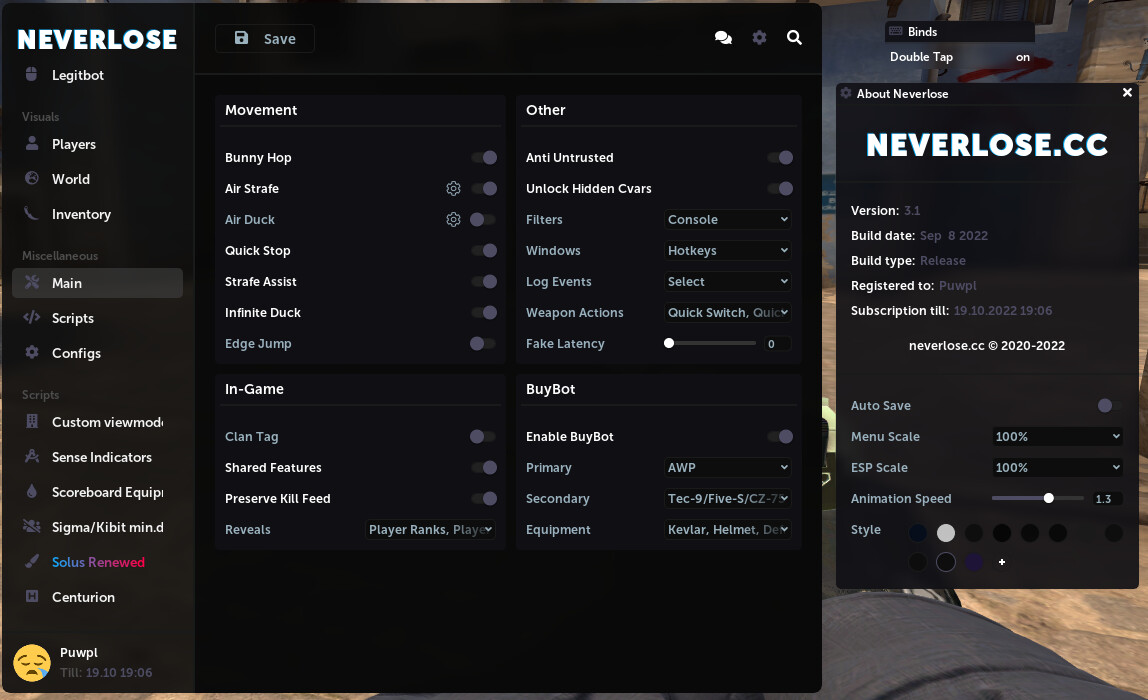Open the Scripts section
The image size is (1148, 700).
[97, 318]
